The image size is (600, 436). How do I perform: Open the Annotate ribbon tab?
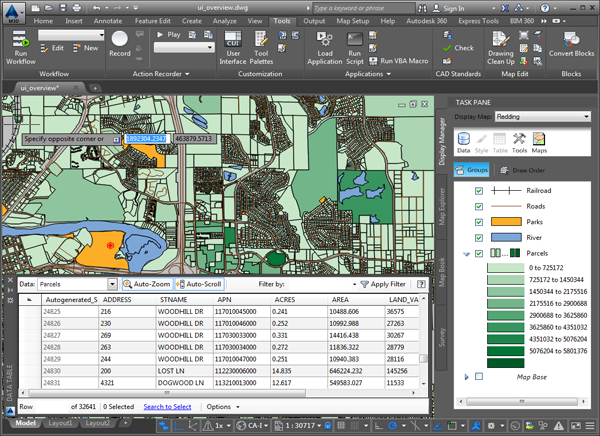click(107, 20)
